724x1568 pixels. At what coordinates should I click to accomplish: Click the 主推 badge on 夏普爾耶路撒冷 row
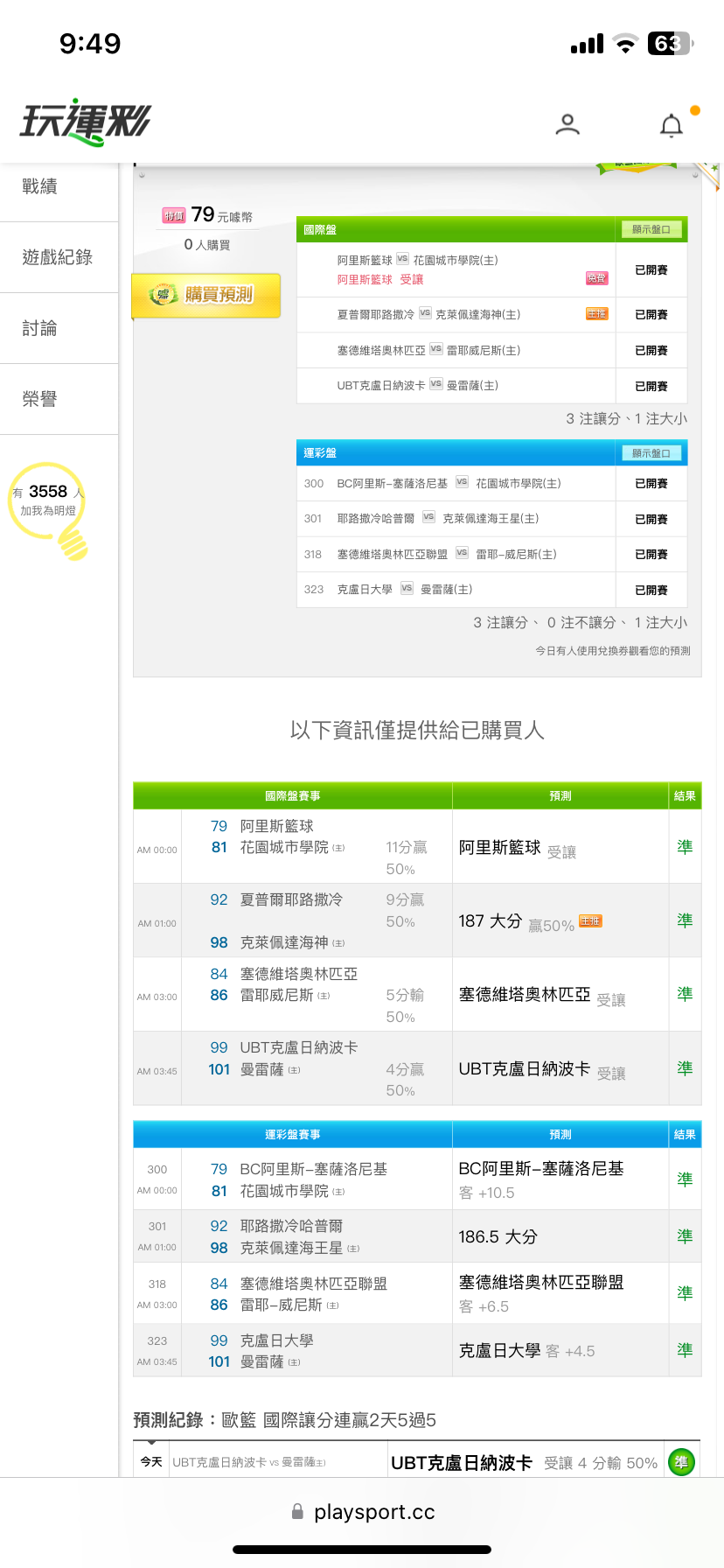596,314
